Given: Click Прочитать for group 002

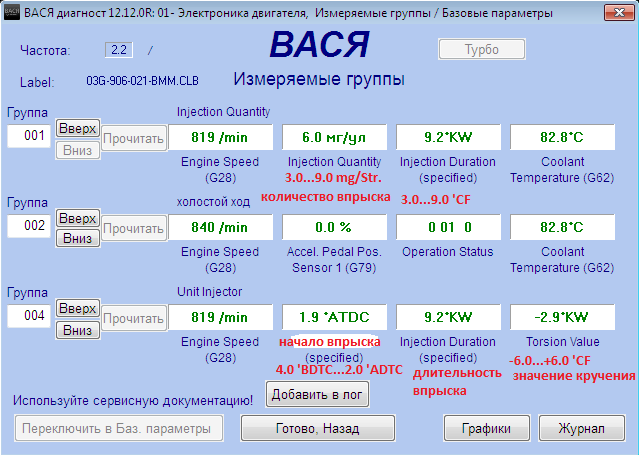Looking at the screenshot, I should click(x=133, y=229).
